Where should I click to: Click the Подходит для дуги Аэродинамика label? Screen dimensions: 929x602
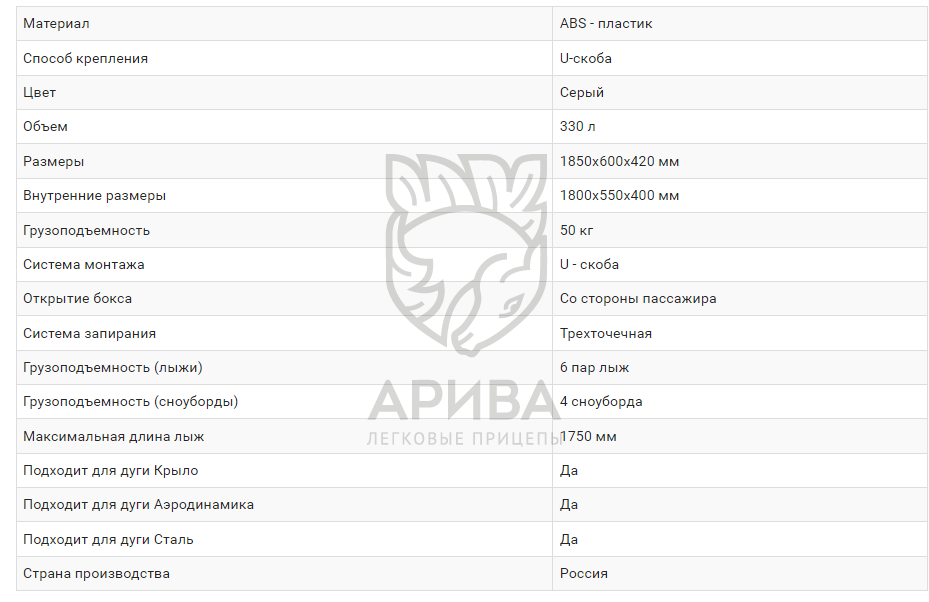point(138,504)
